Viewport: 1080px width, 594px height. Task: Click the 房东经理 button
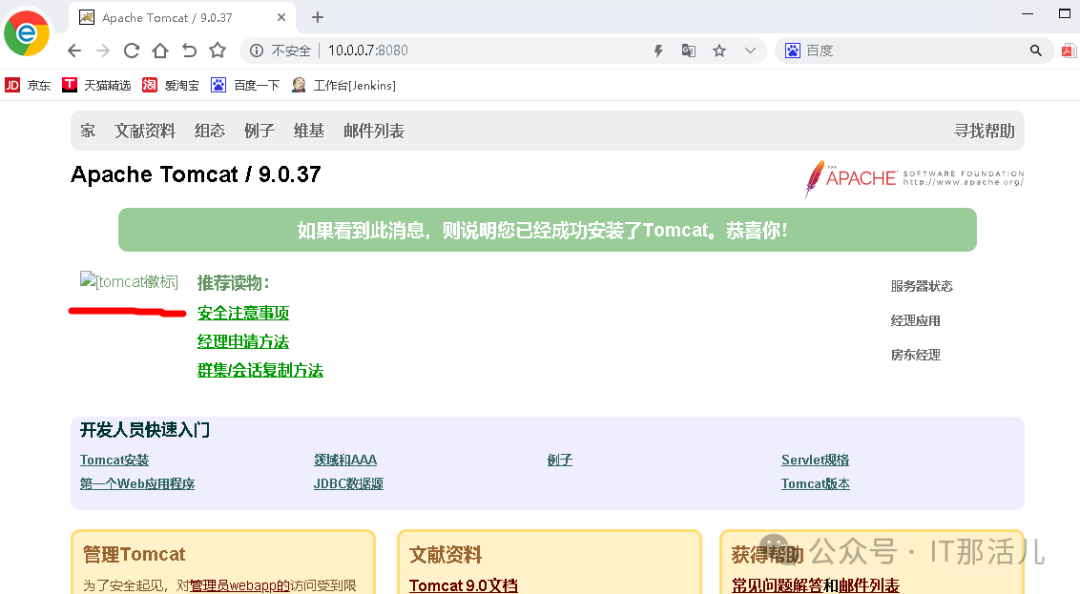point(915,355)
